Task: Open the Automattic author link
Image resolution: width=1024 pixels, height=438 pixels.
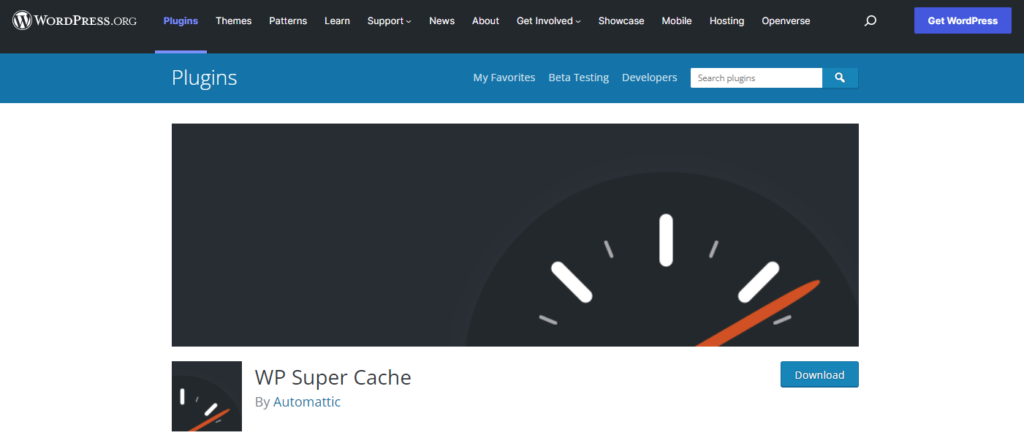Action: tap(307, 402)
